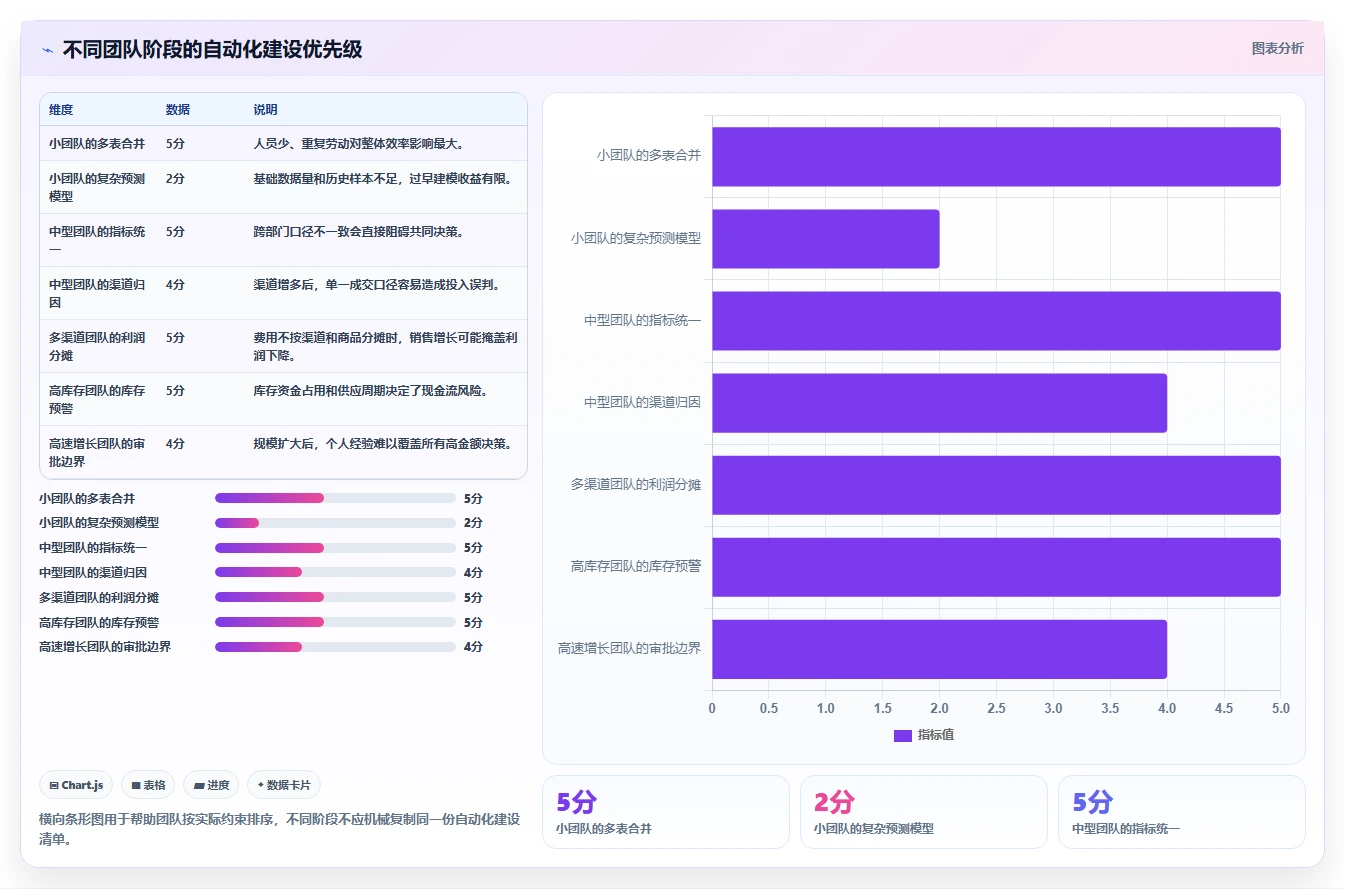Screen dimensions: 1345x889
Task: Click the progress bar for 高库存团队的库存预警
Action: point(336,622)
